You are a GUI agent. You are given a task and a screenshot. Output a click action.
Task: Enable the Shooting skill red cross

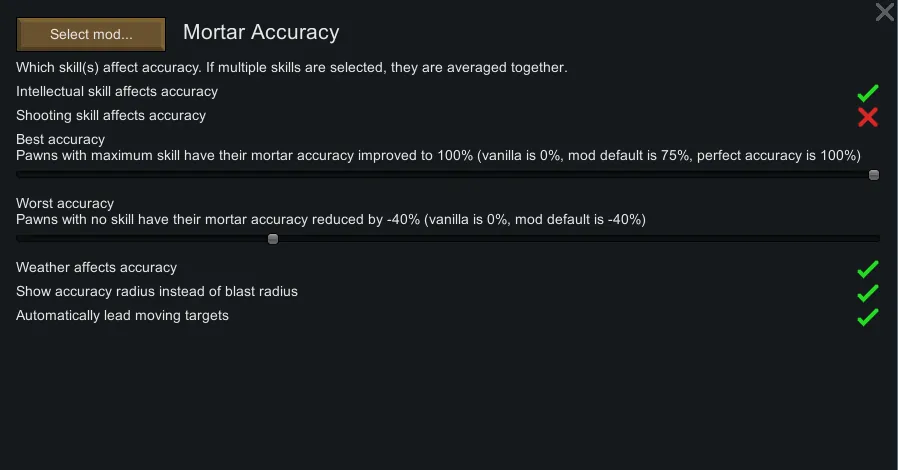867,117
